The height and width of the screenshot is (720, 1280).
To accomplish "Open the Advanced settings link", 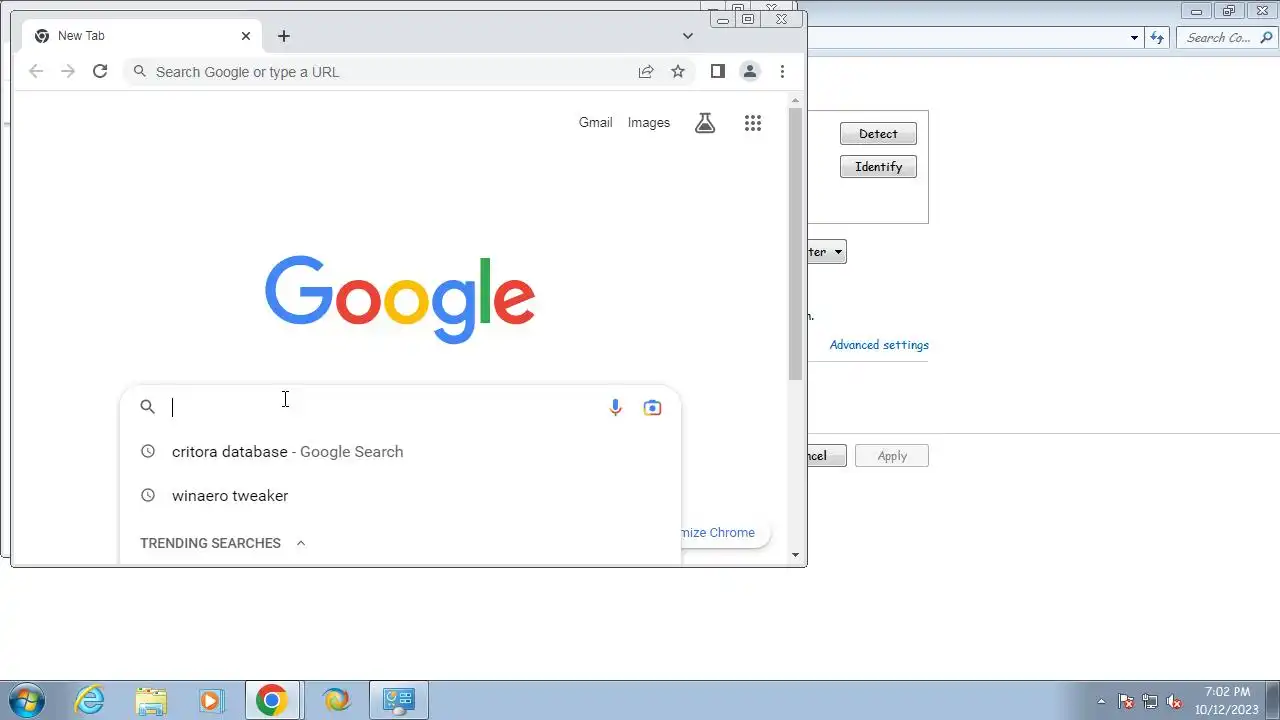I will [879, 345].
